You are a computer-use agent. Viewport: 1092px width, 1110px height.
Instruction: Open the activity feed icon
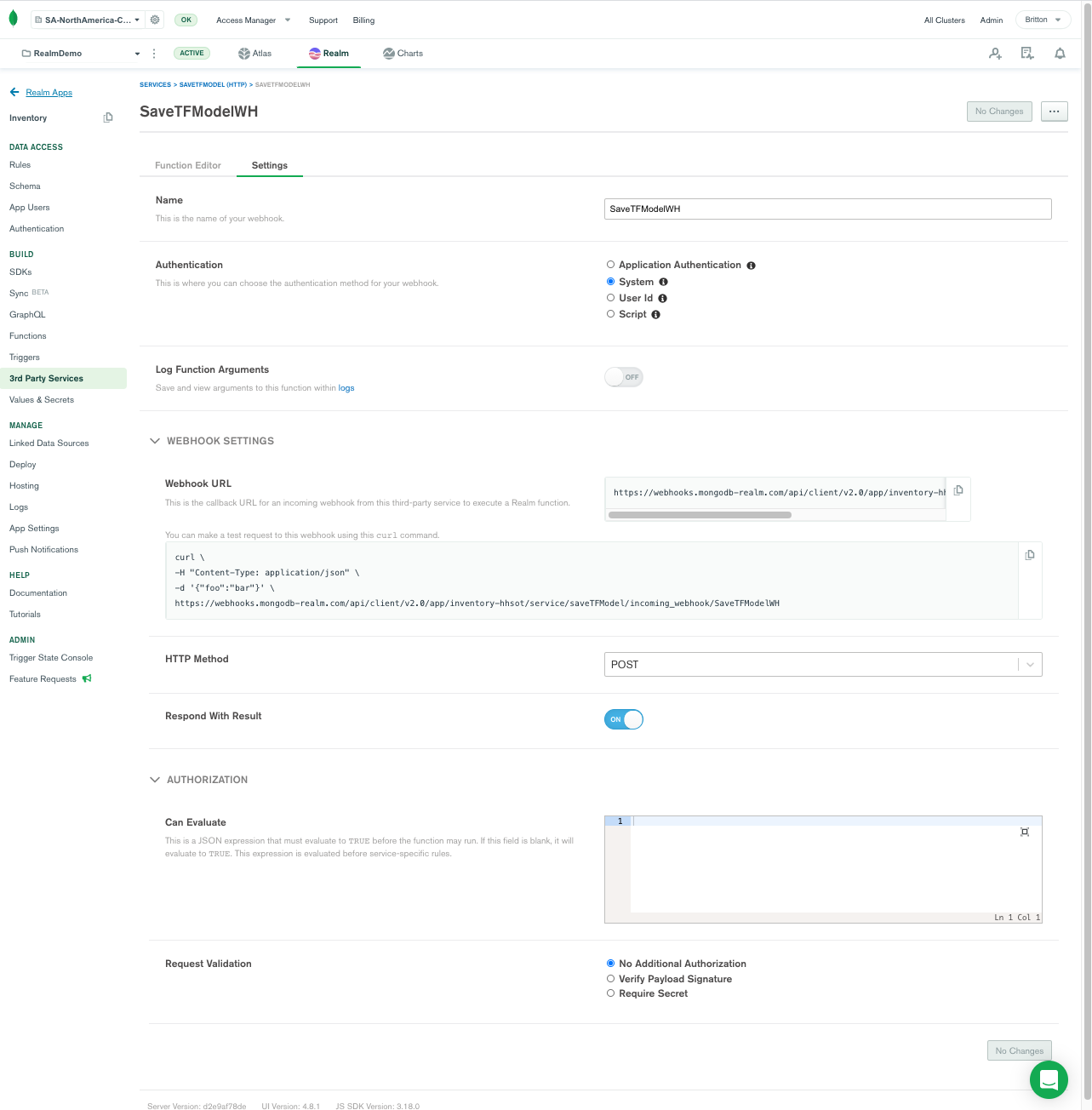pos(1027,54)
